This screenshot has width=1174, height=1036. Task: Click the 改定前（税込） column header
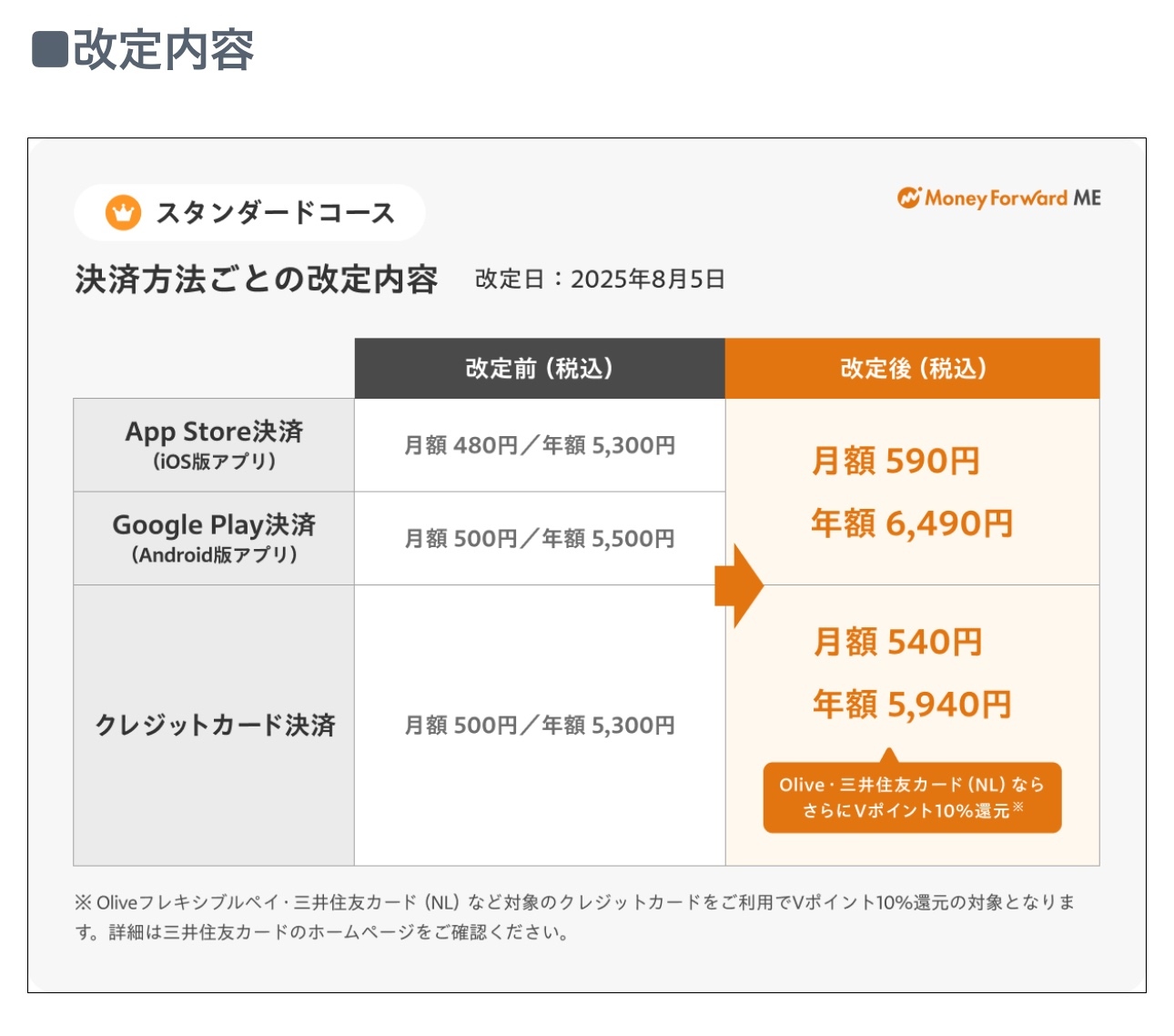pos(540,369)
